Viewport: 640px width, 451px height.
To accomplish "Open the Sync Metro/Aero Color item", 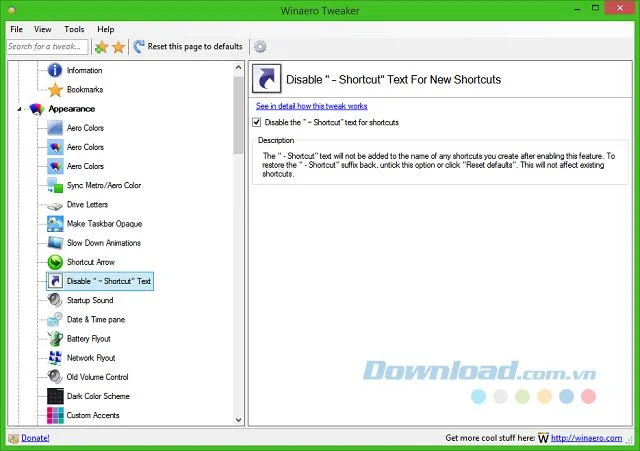I will tap(104, 185).
